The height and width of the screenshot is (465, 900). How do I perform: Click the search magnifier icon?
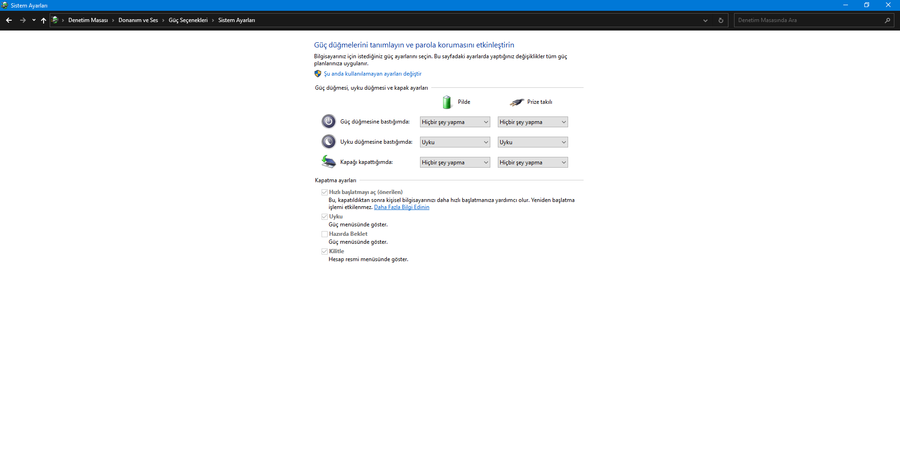(888, 20)
